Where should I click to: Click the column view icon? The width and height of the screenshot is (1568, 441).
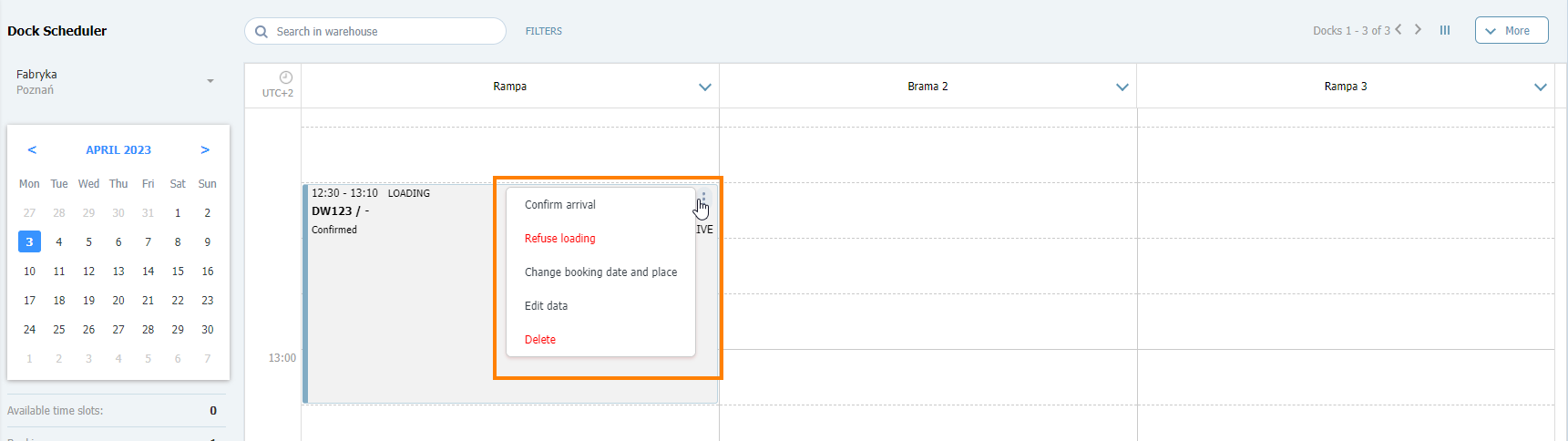(x=1445, y=30)
